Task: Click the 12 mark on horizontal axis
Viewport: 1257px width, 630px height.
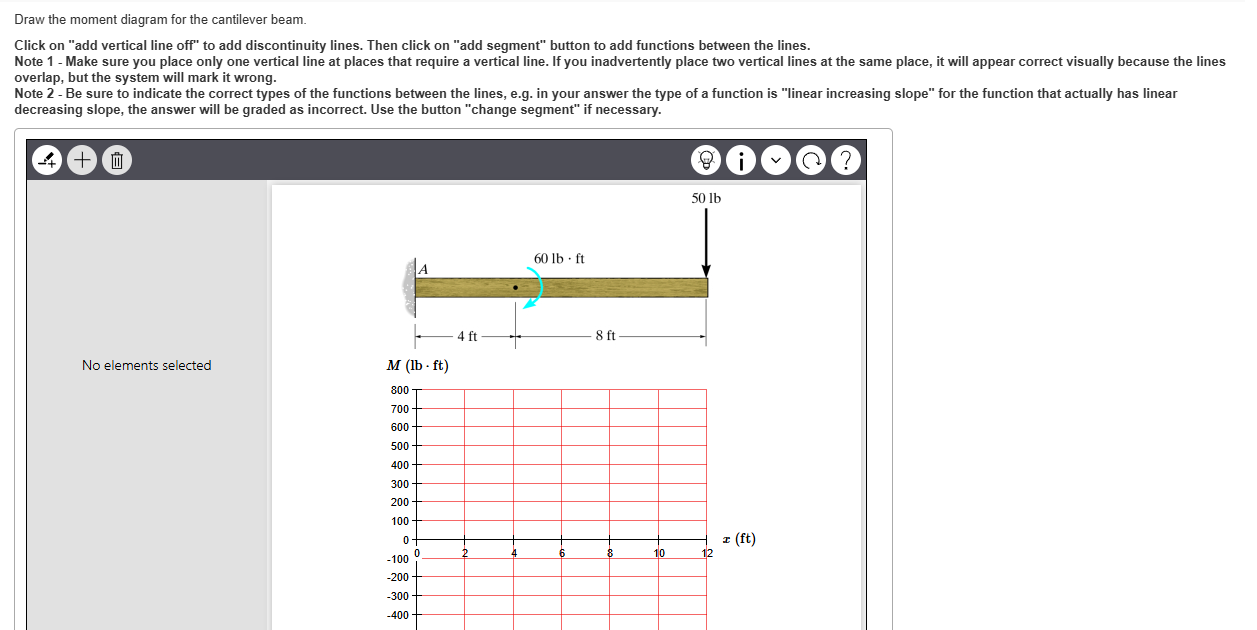Action: point(707,552)
